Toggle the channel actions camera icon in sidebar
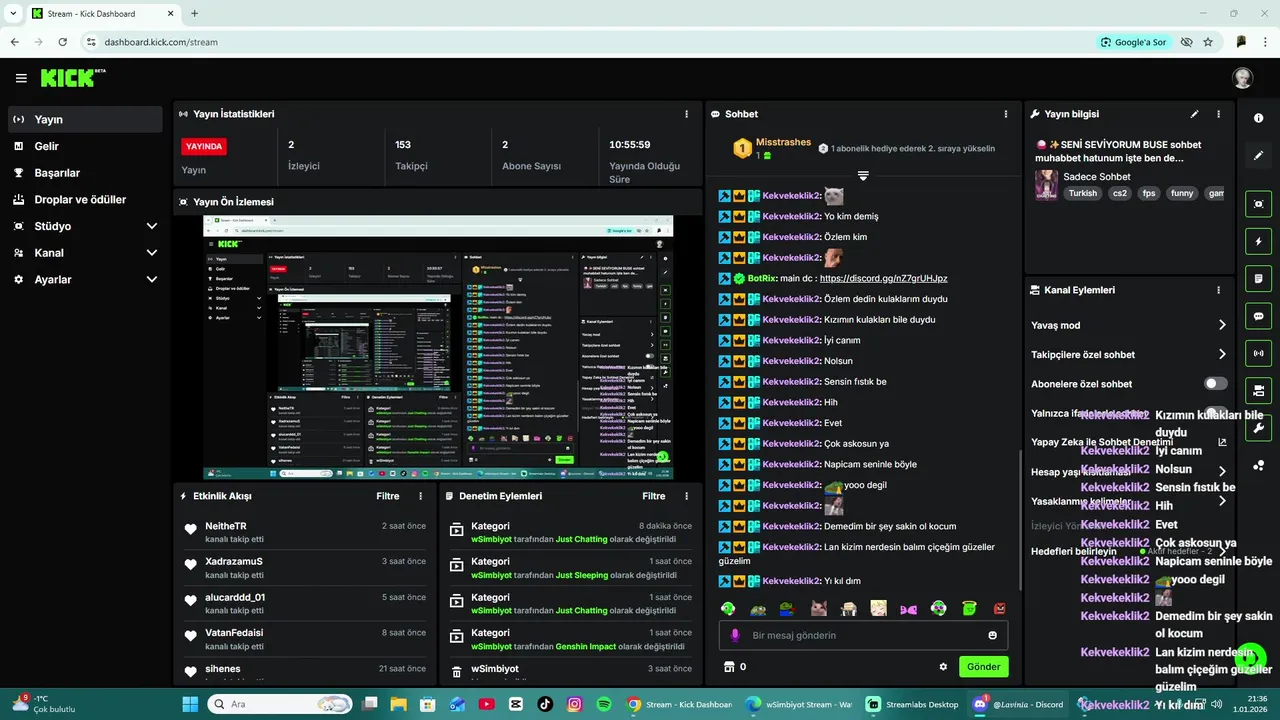This screenshot has width=1280, height=720. [1258, 390]
